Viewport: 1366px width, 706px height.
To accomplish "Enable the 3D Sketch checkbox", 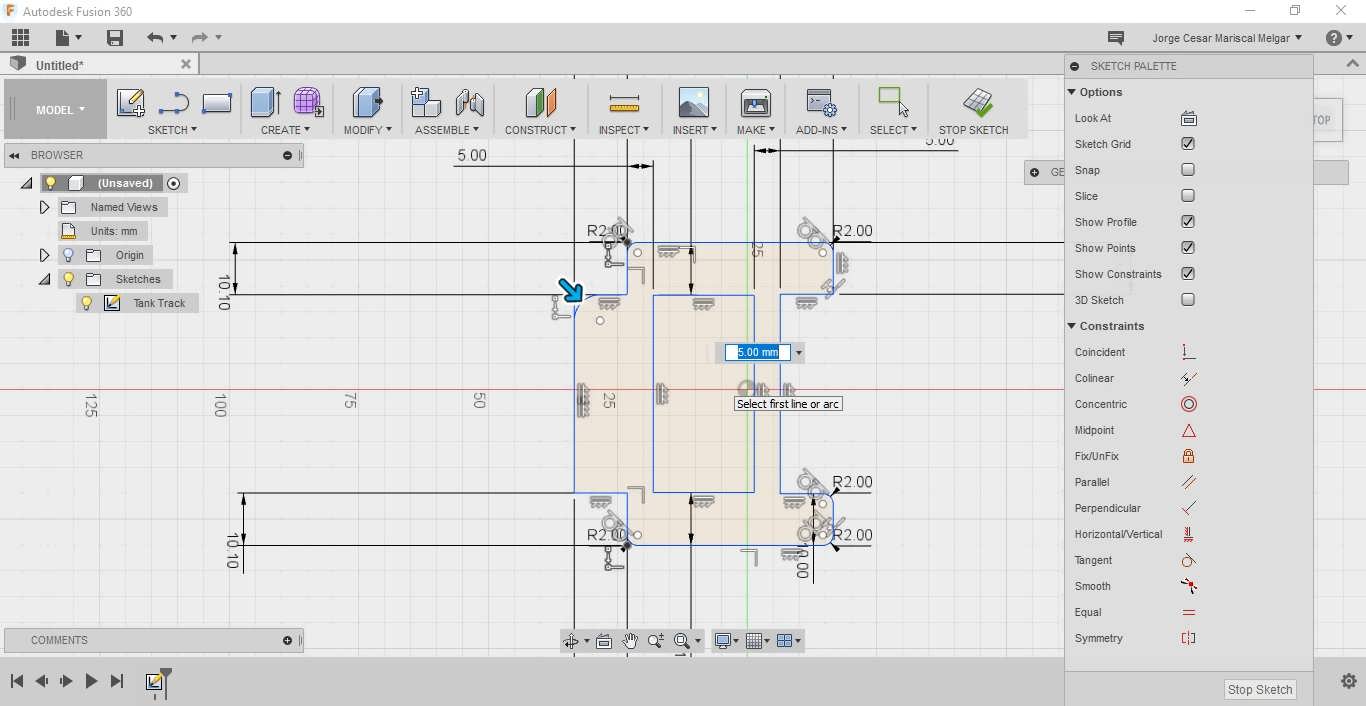I will tap(1188, 300).
